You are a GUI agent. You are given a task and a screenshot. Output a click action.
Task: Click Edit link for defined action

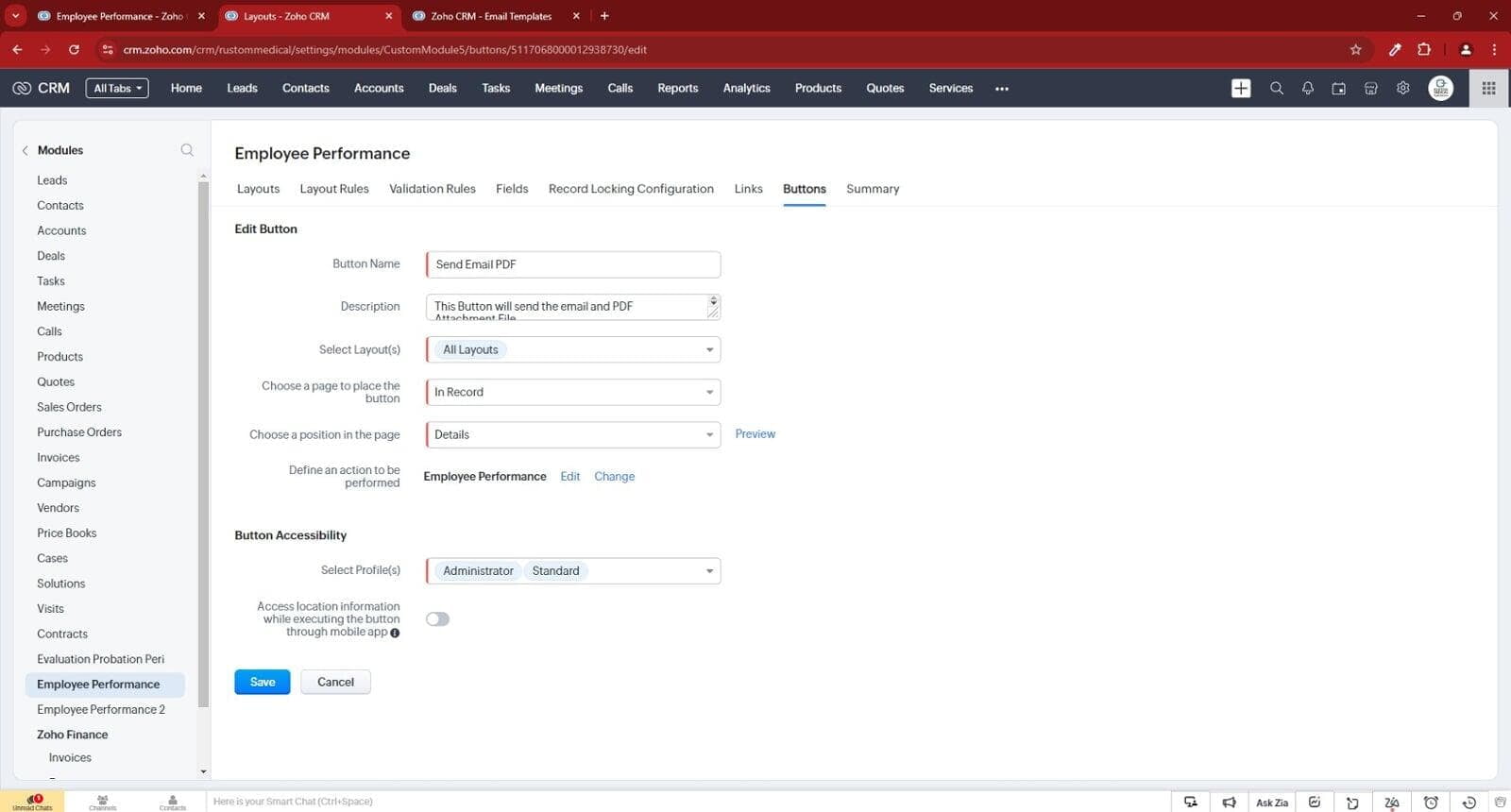click(x=569, y=477)
